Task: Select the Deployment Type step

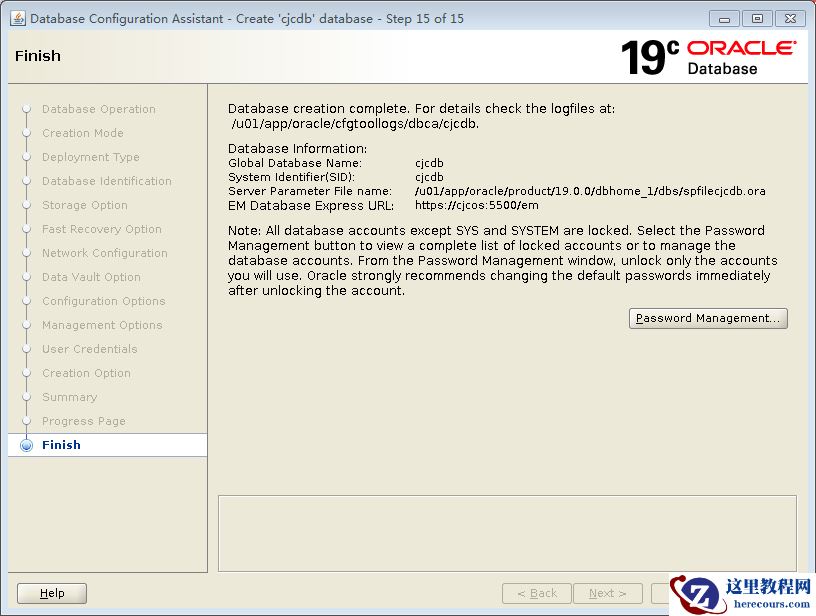Action: pyautogui.click(x=91, y=157)
